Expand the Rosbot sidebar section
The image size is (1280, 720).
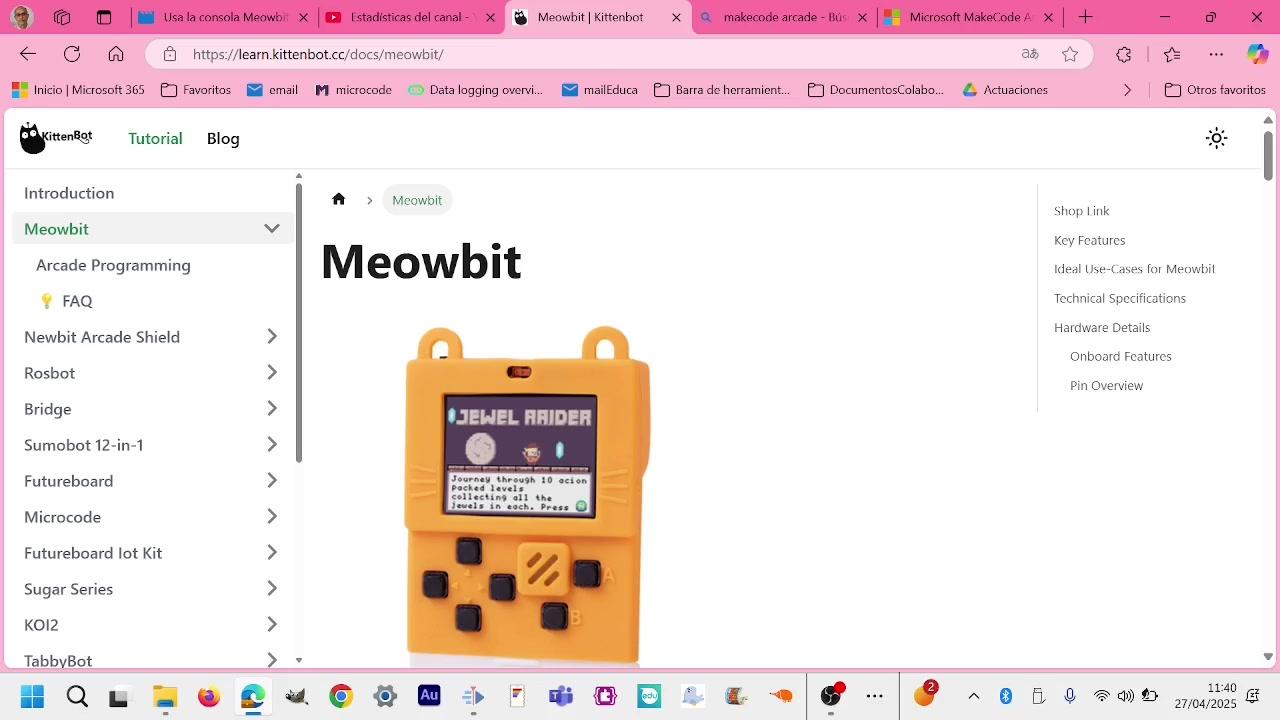[x=272, y=373]
